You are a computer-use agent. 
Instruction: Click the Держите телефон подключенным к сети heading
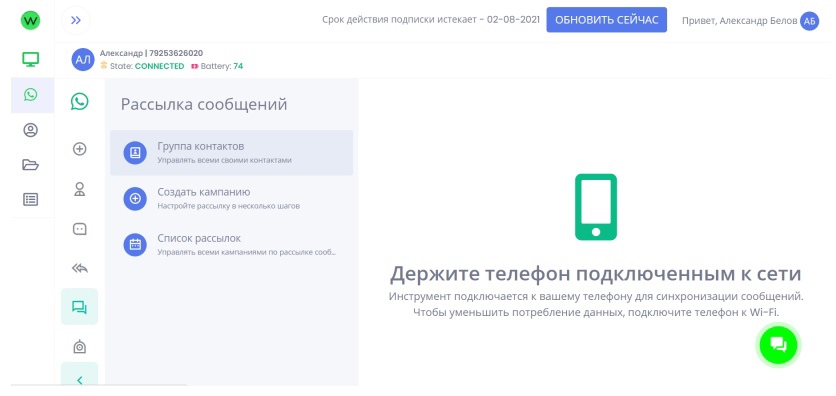tap(596, 274)
